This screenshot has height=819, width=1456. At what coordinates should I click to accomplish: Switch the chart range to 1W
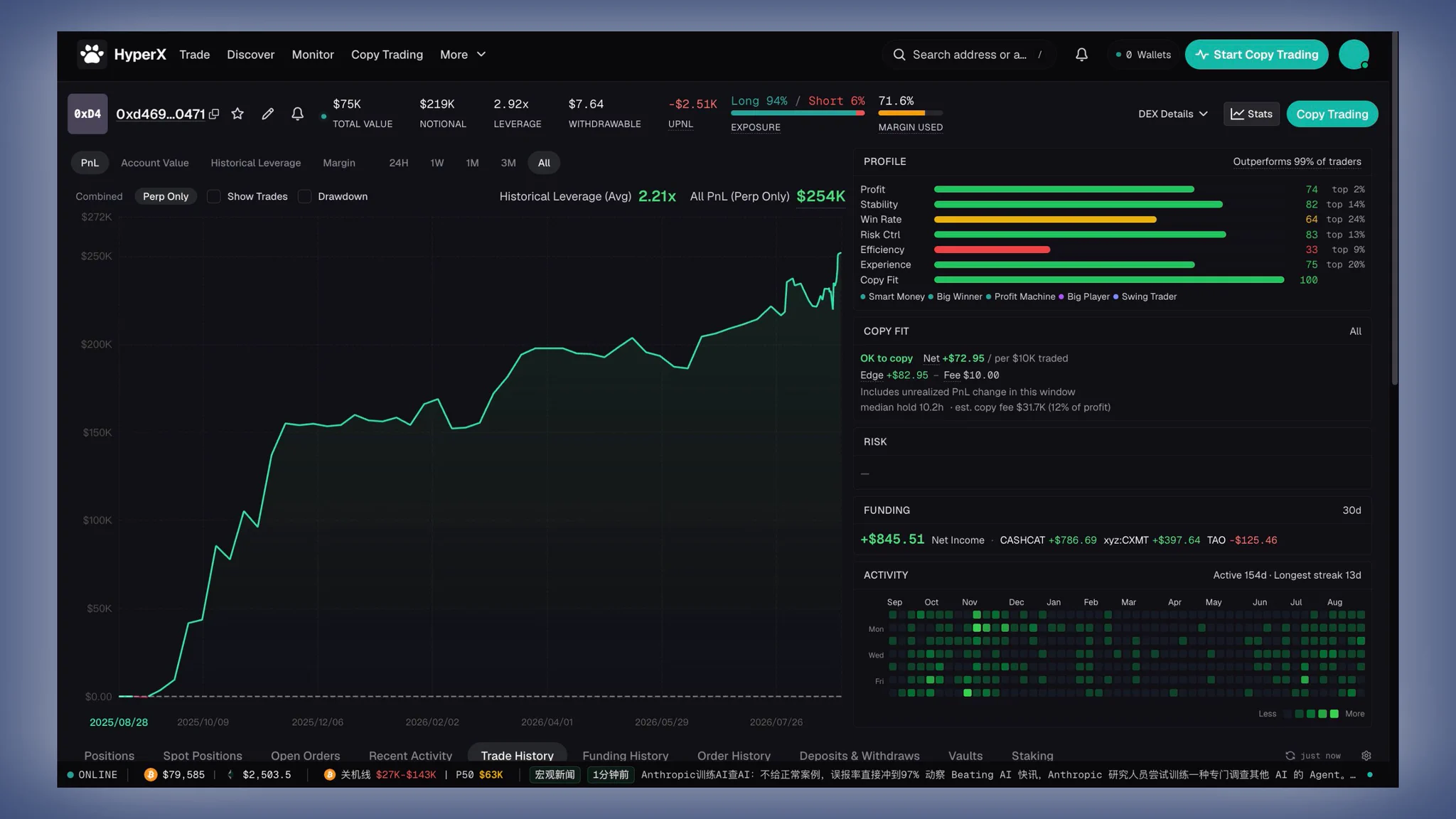437,163
